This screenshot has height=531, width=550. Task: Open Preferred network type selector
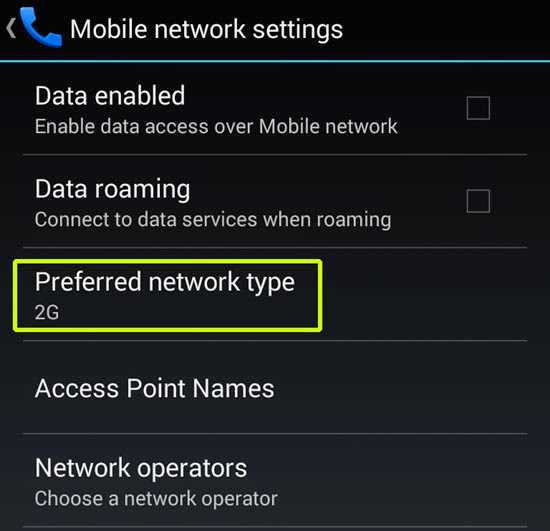(x=275, y=294)
